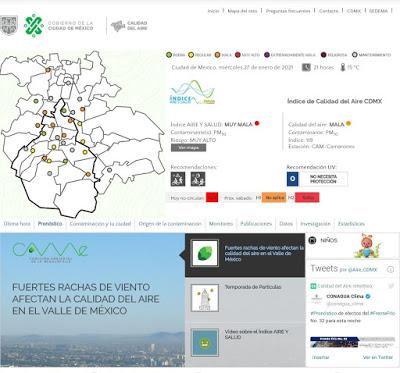
Task: Click the Insertar link under tweets
Action: point(321,357)
